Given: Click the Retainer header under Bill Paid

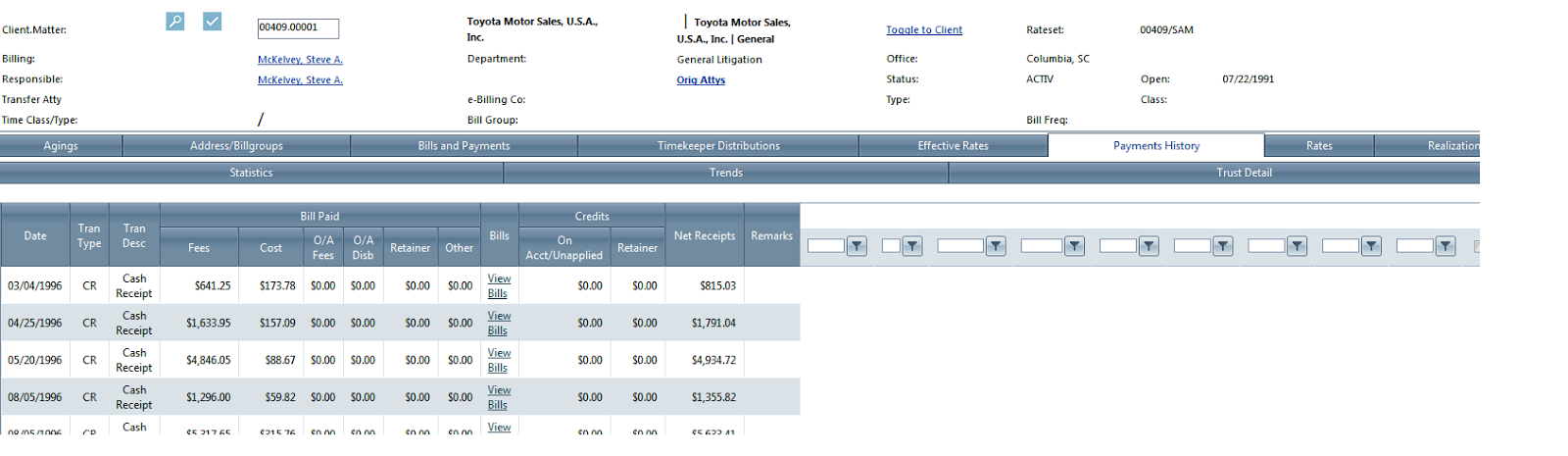Looking at the screenshot, I should pos(411,248).
